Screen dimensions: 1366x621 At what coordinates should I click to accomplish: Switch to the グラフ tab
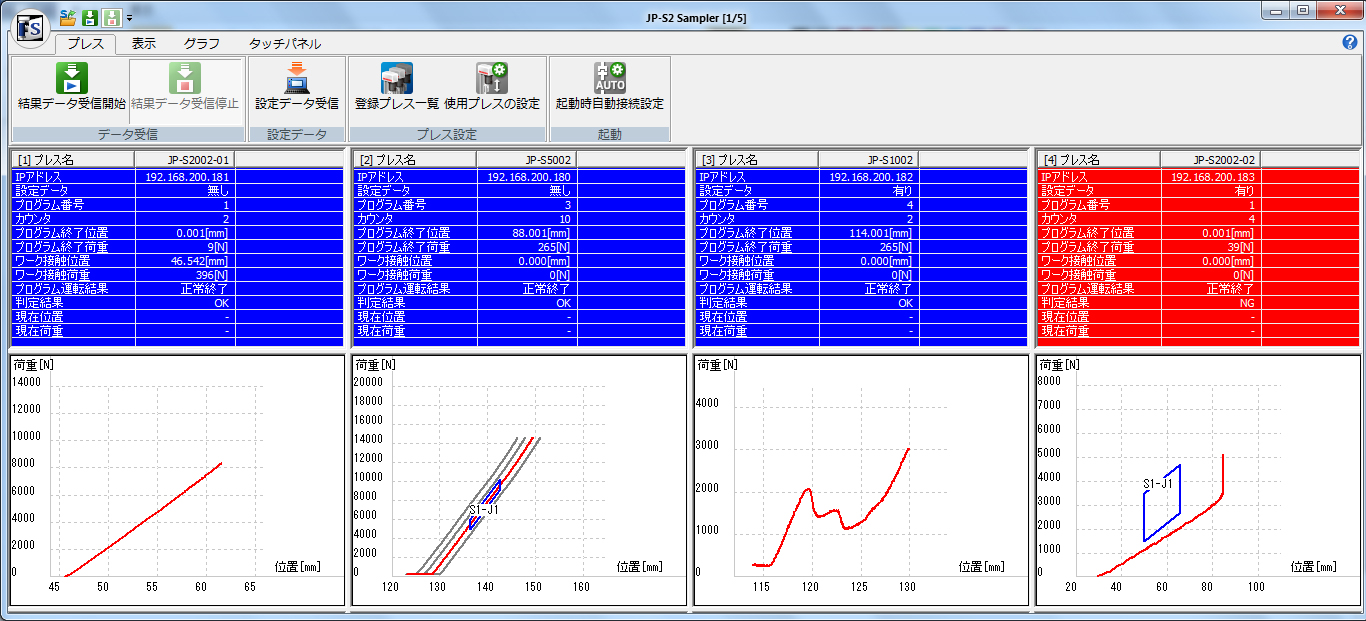click(x=202, y=44)
